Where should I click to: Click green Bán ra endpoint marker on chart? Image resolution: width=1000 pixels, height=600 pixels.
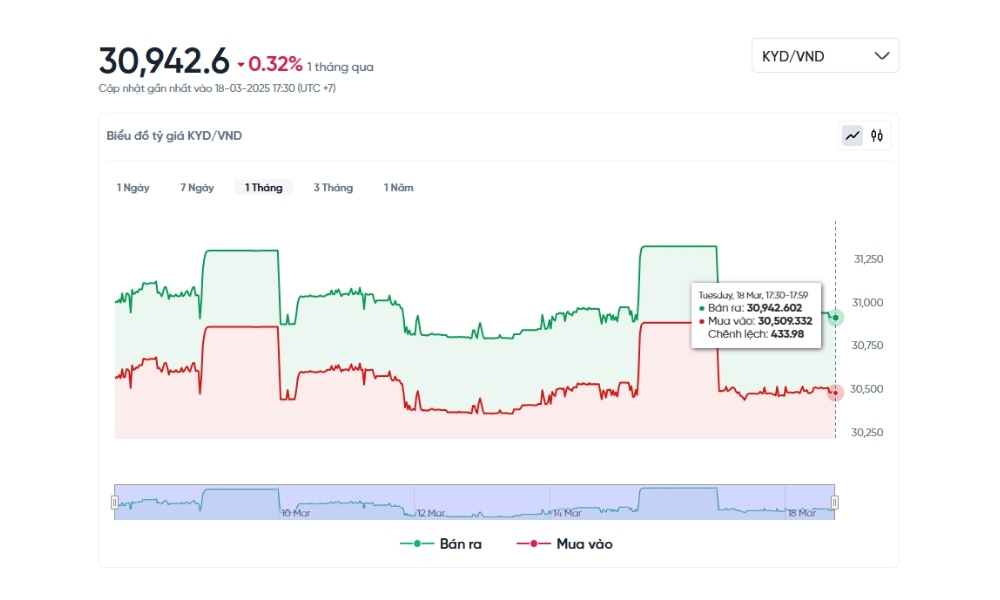pos(835,317)
